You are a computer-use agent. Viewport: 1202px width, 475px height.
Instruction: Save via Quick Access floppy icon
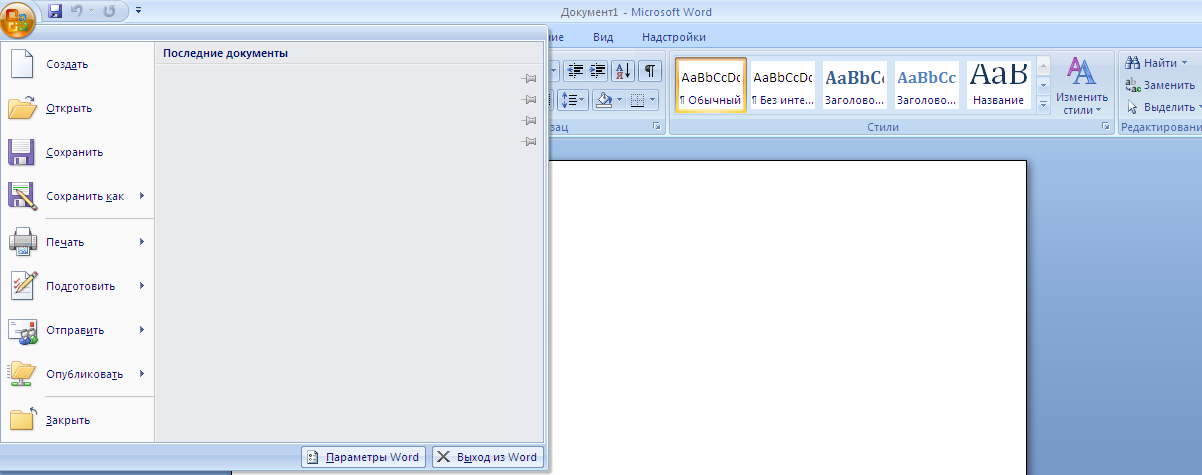(55, 12)
